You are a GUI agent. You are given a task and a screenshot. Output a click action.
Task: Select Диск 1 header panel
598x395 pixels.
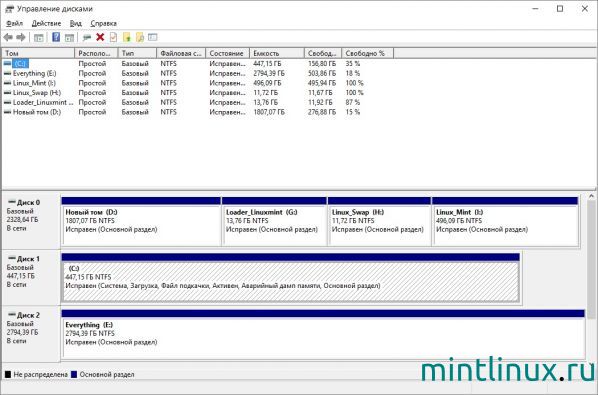pyautogui.click(x=31, y=278)
